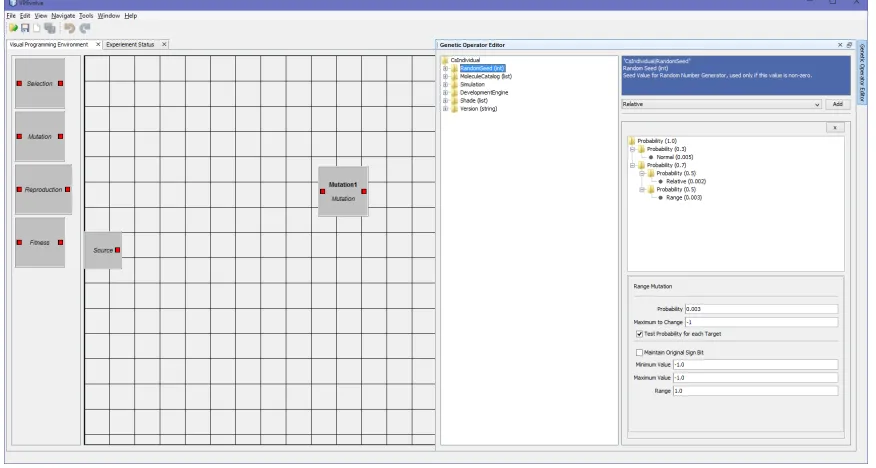Click the Source node on the canvas
This screenshot has width=876, height=468.
(x=103, y=250)
